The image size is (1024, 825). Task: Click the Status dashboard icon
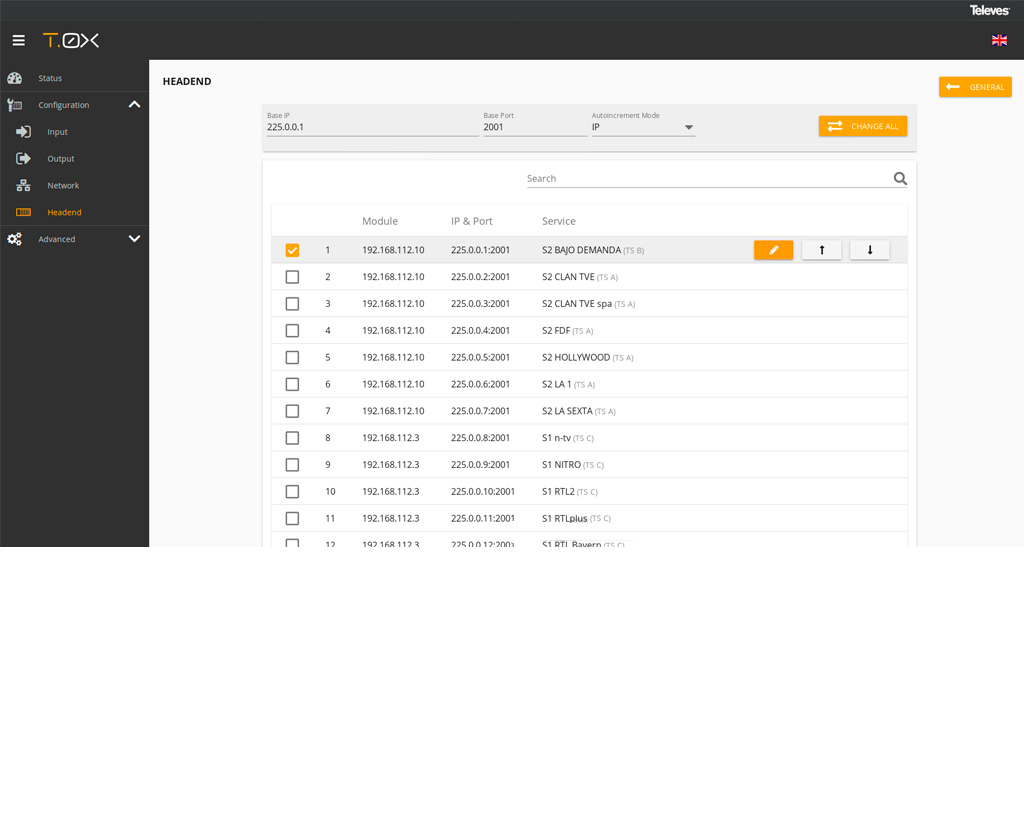[x=14, y=78]
